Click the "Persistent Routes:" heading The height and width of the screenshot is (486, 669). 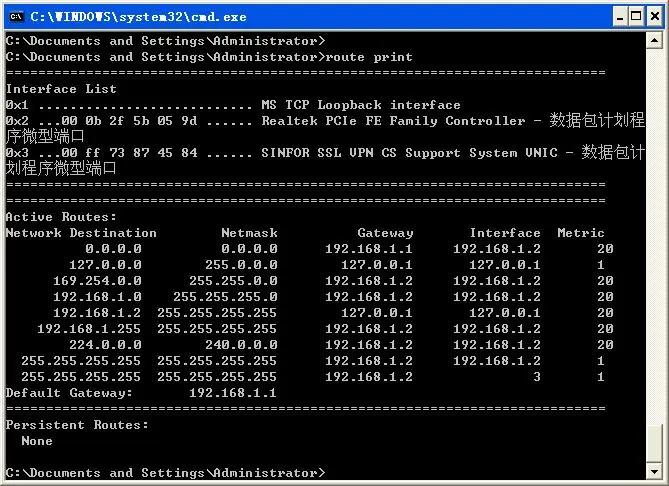tap(77, 425)
